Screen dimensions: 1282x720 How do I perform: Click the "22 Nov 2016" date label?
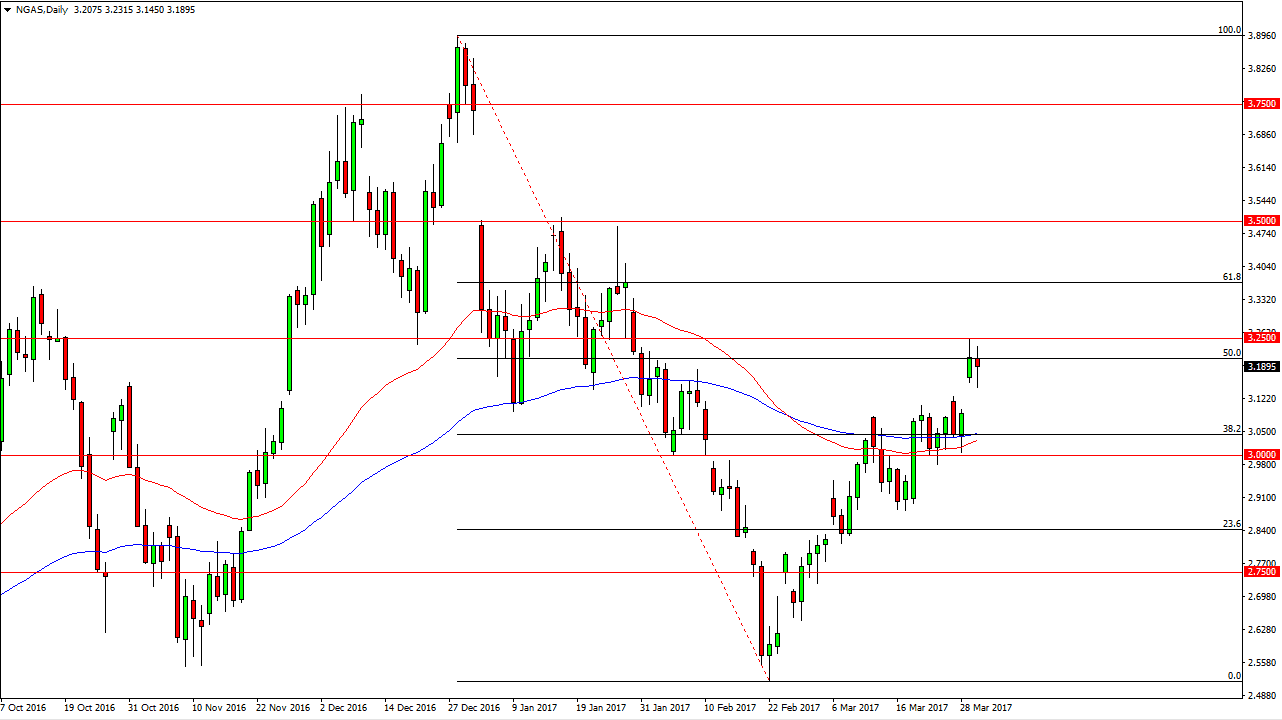pyautogui.click(x=283, y=708)
